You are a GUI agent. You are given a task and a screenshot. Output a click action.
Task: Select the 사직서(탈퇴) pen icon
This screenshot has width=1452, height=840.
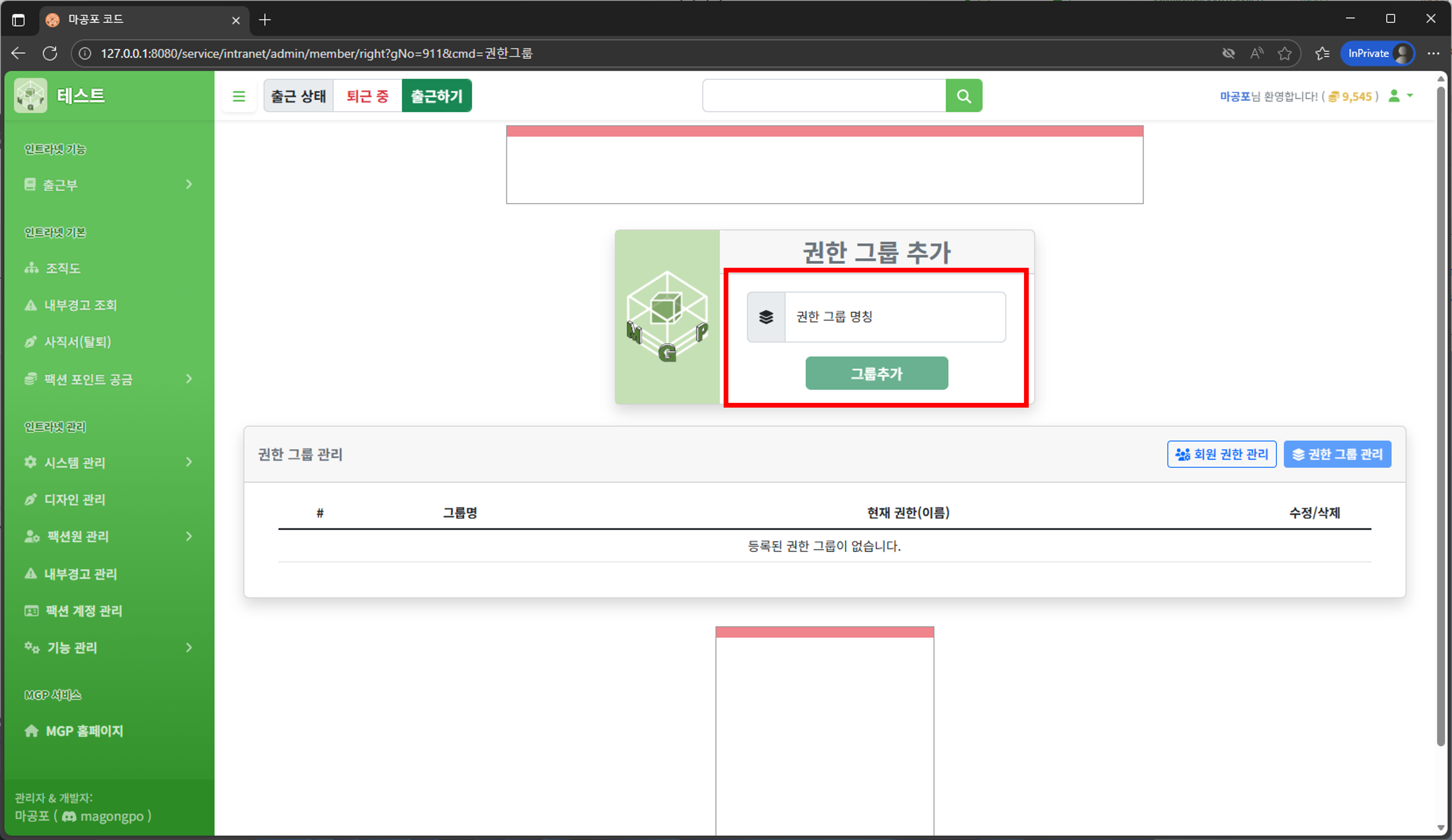tap(31, 342)
